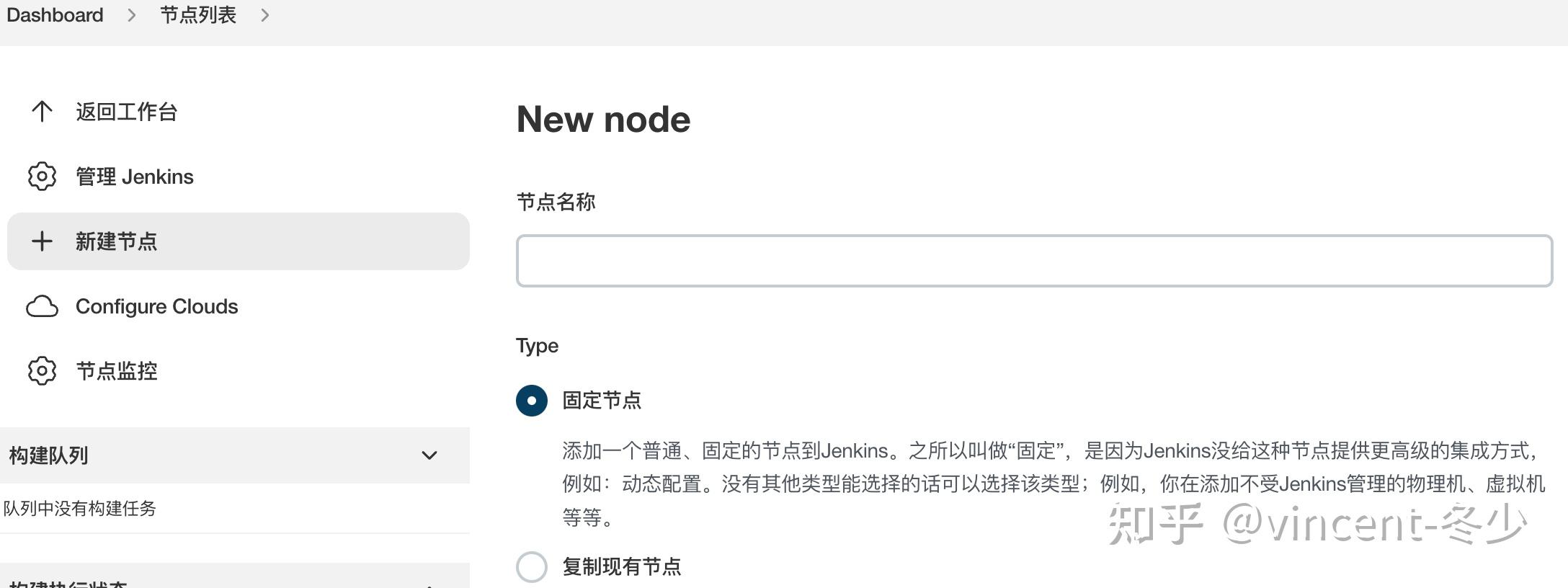Viewport: 1568px width, 588px height.
Task: Navigate to Dashboard via the breadcrumb
Action: [54, 14]
